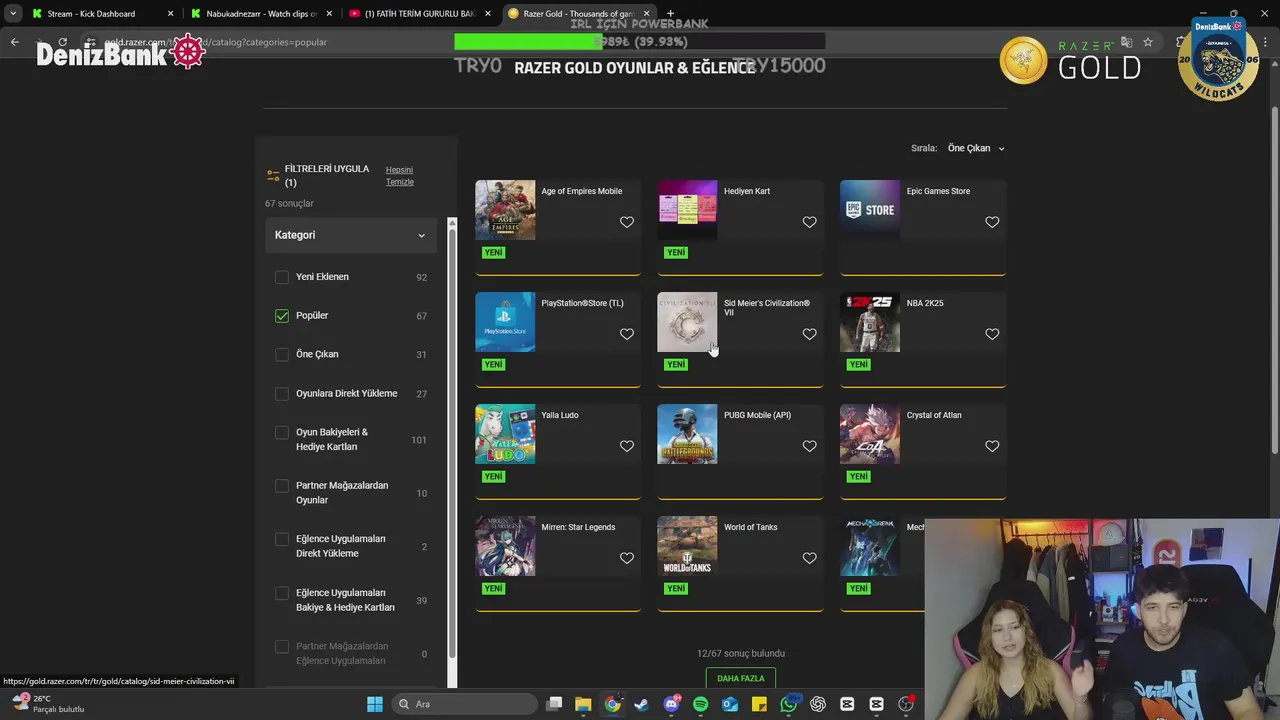
Task: Open the Age of Empires Mobile title link
Action: [x=582, y=191]
